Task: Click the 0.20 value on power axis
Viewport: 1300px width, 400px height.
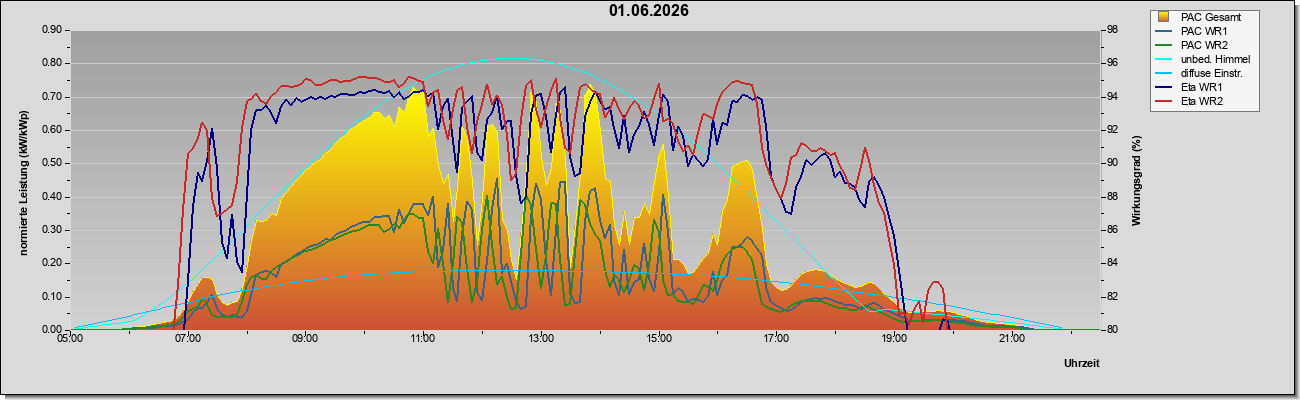Action: coord(51,263)
